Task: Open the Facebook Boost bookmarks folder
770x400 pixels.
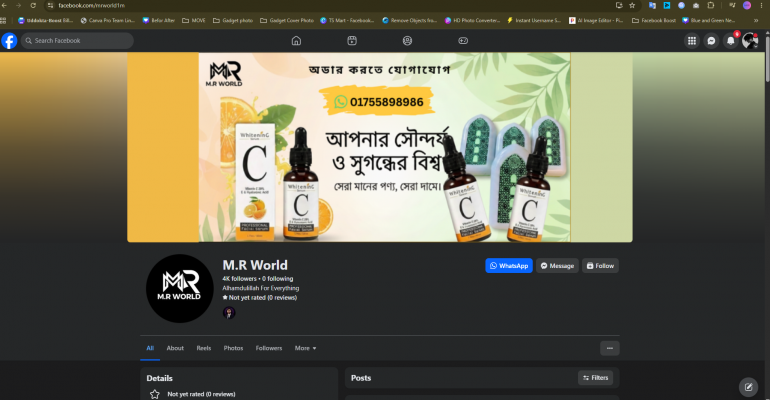Action: pyautogui.click(x=654, y=21)
